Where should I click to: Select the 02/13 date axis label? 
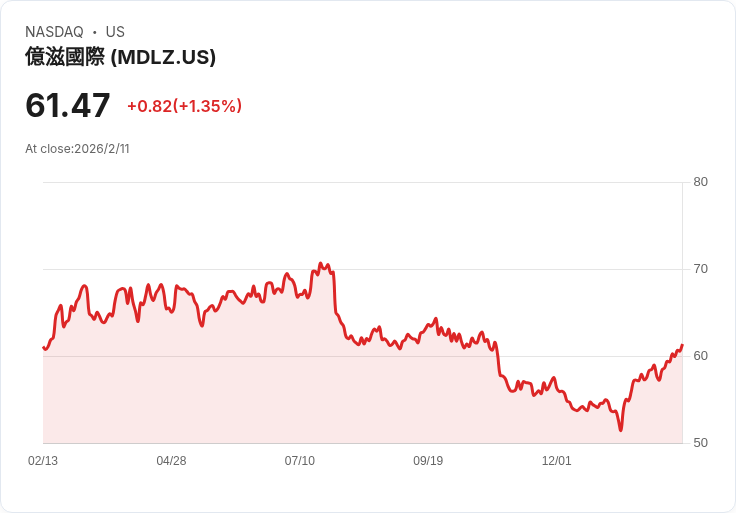coord(43,461)
